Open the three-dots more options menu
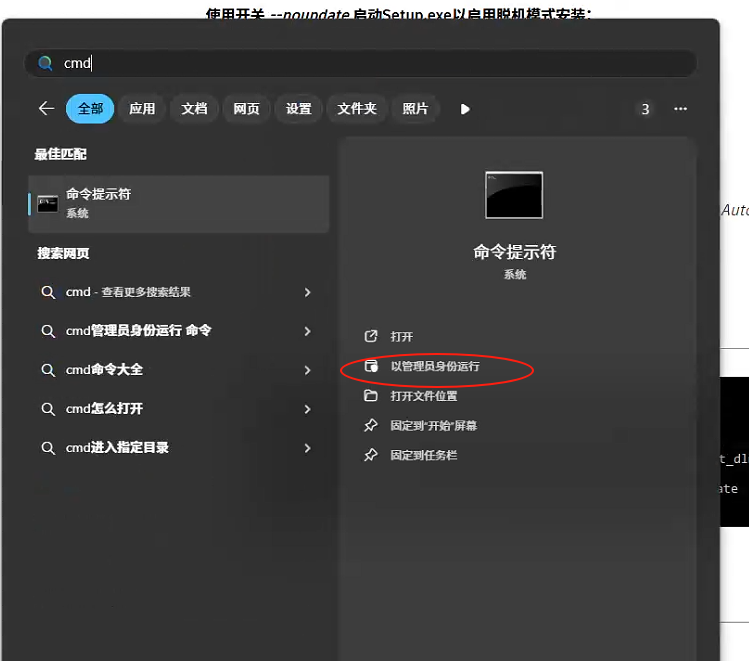 click(x=680, y=109)
